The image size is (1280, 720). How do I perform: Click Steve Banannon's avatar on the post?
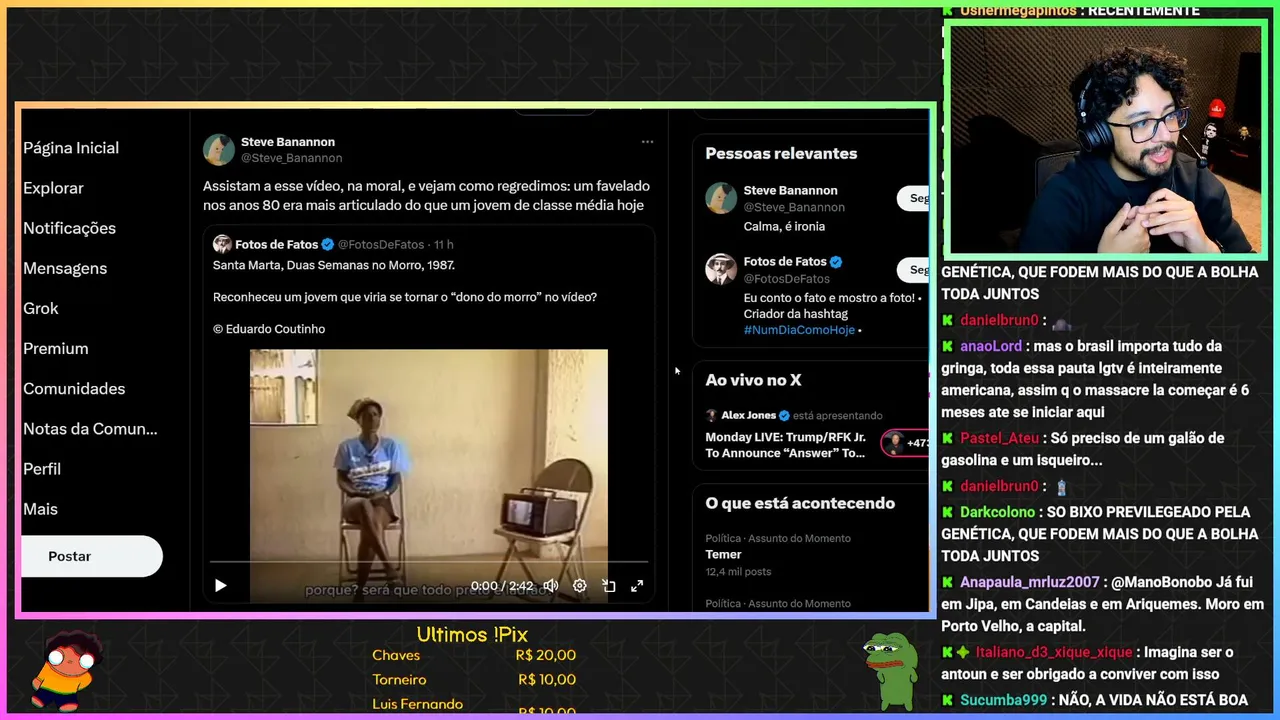tap(219, 150)
